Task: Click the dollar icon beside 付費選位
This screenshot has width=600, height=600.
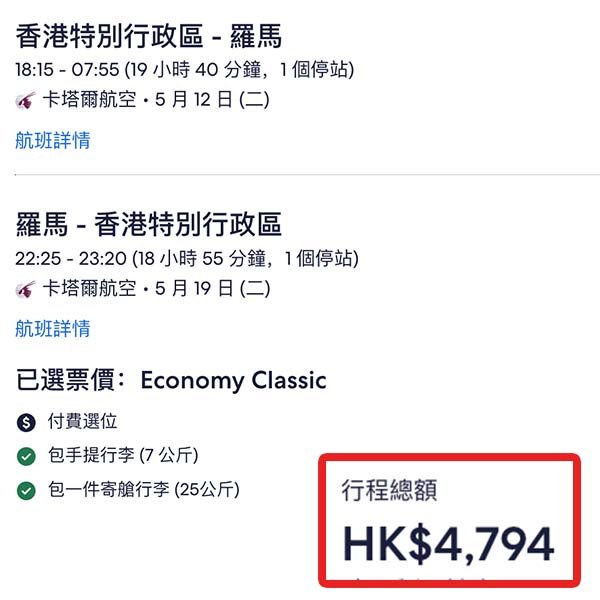Action: click(26, 422)
